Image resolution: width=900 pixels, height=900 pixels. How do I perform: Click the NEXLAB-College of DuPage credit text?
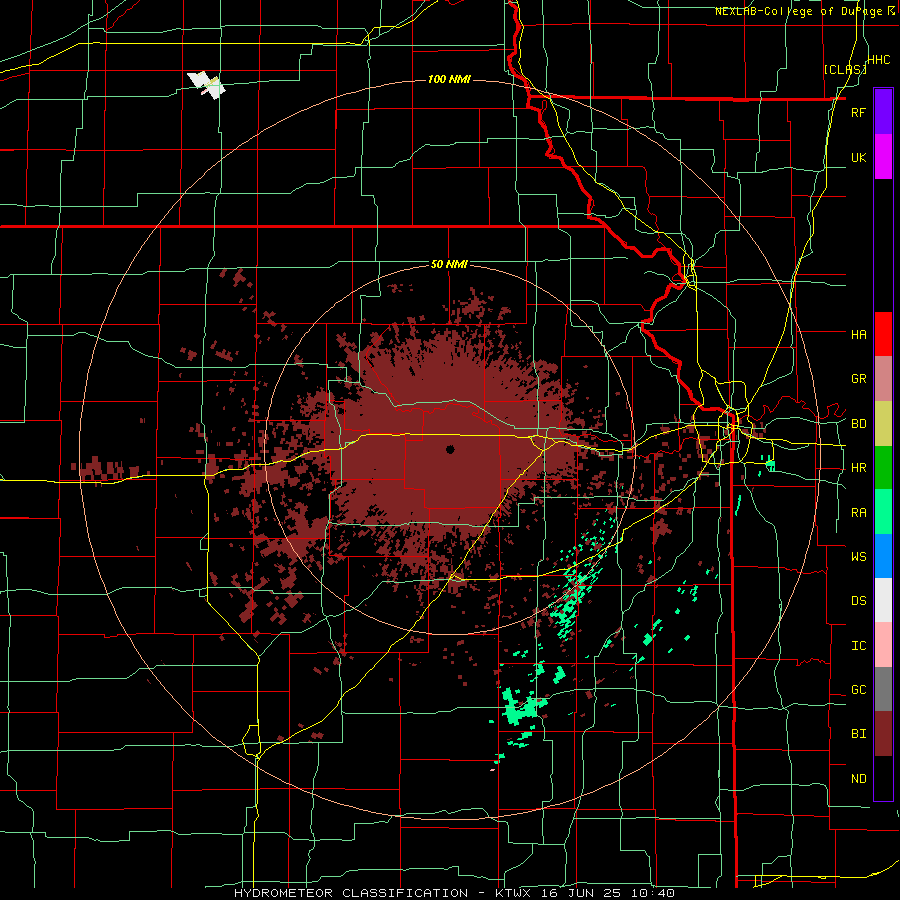point(800,11)
